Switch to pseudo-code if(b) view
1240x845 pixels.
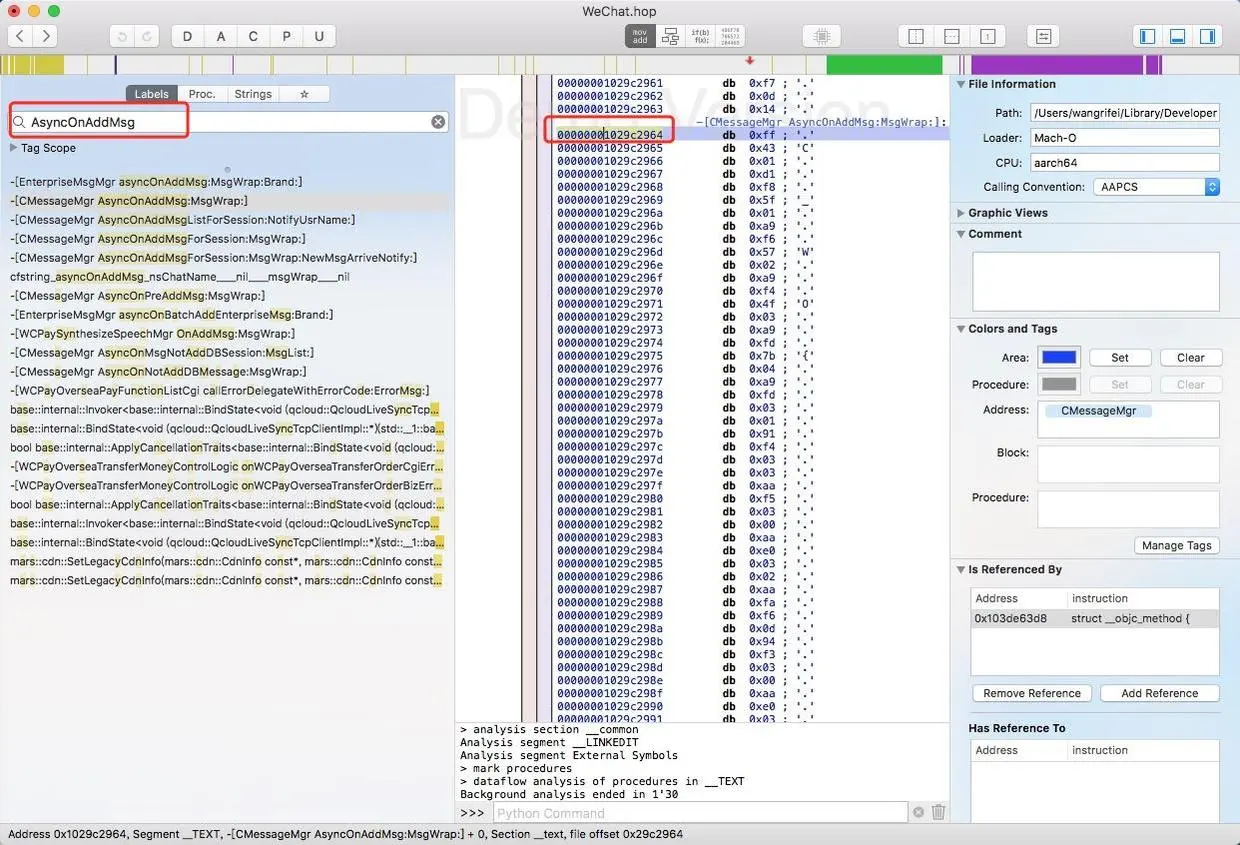[x=700, y=36]
